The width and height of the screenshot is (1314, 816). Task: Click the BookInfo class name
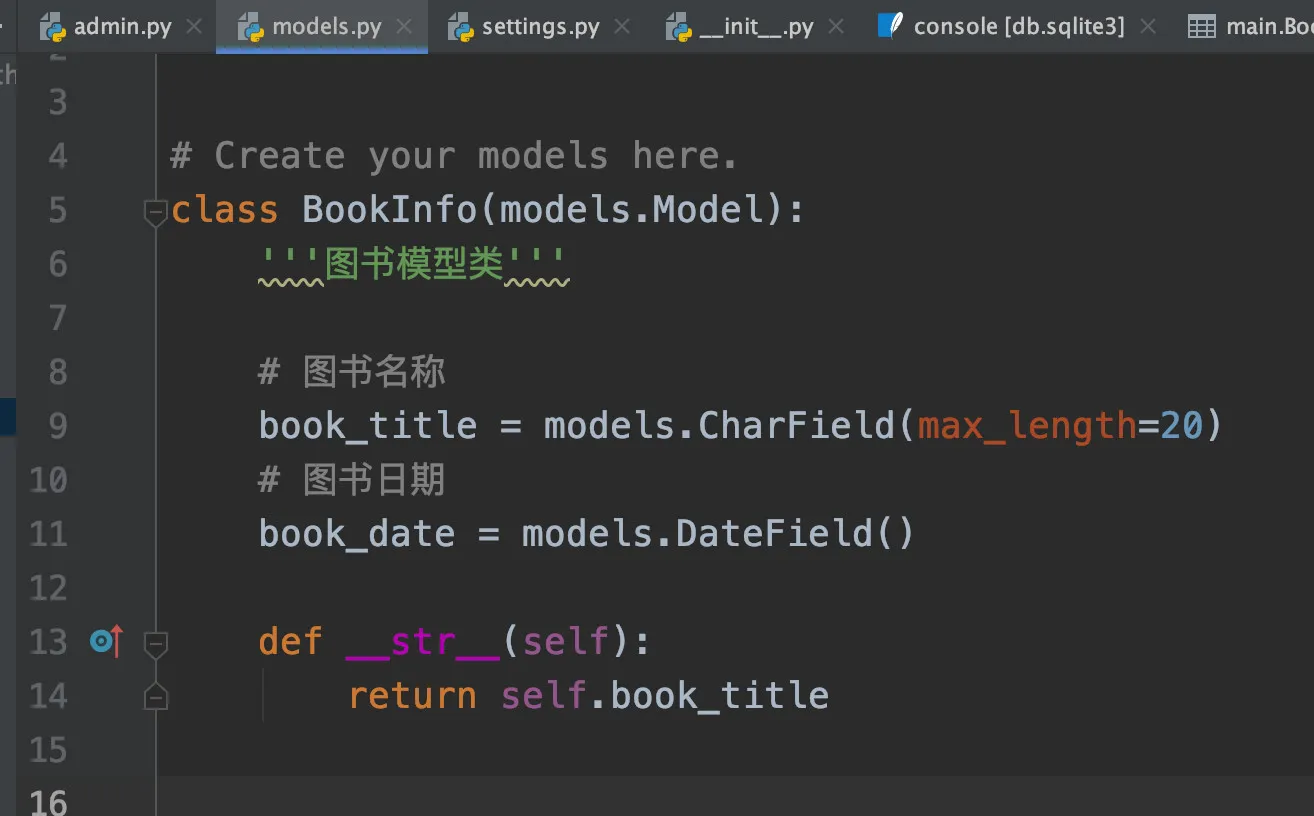(389, 210)
